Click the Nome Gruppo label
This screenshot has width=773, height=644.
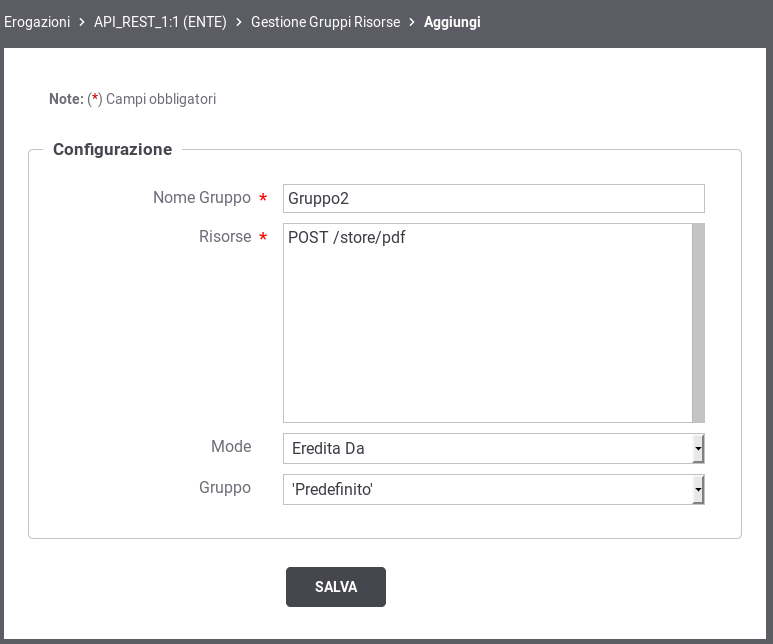(202, 198)
